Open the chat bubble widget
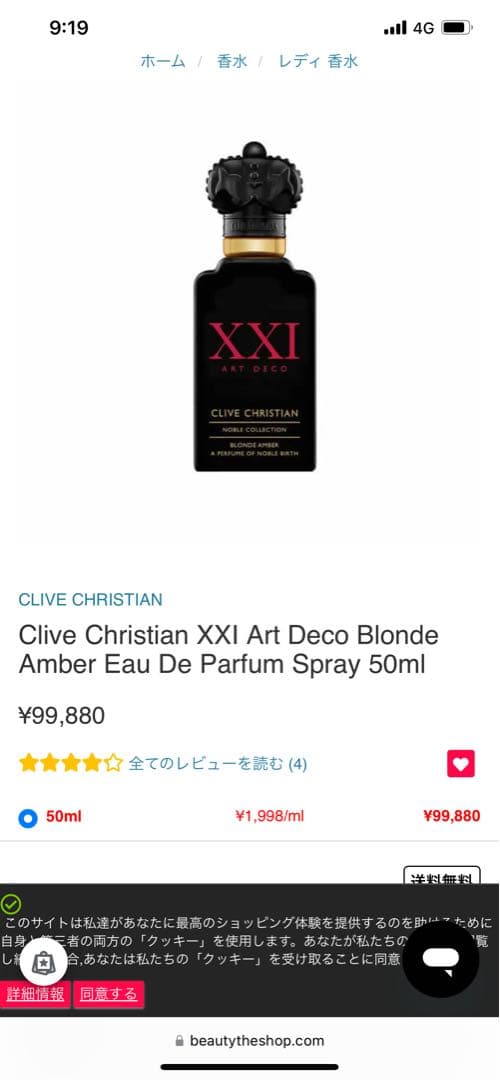The width and height of the screenshot is (500, 1080). point(441,959)
